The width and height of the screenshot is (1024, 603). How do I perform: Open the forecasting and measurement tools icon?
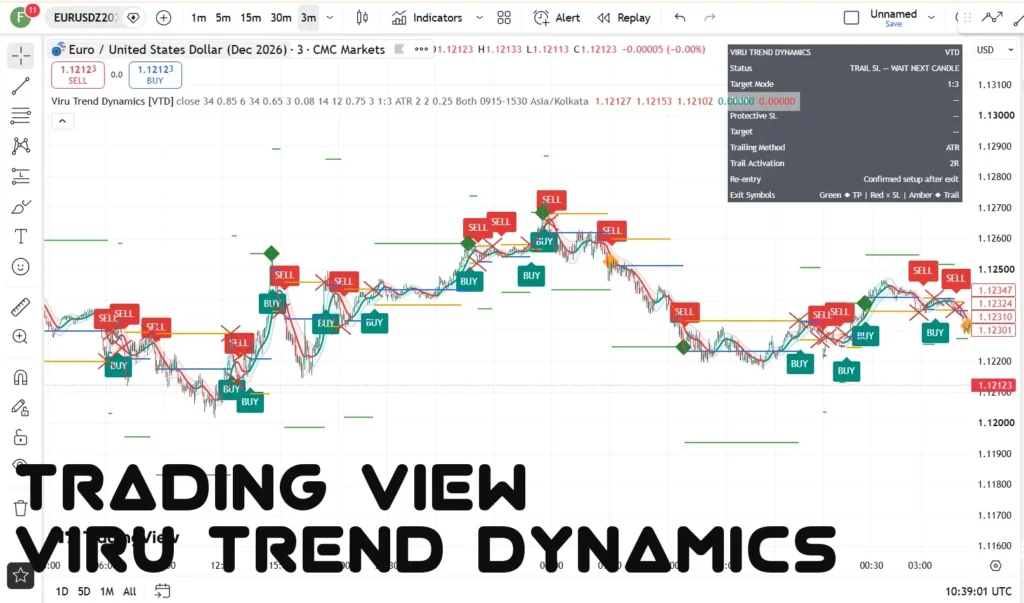[21, 176]
